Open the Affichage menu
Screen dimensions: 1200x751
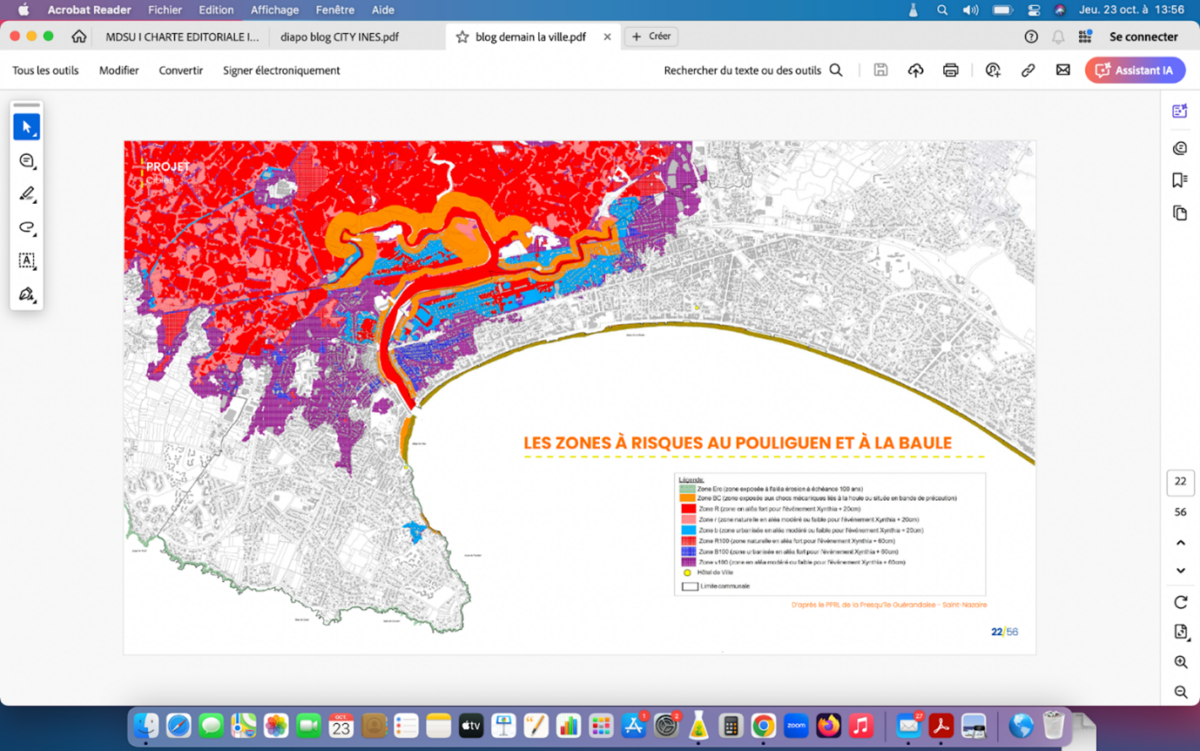tap(274, 10)
